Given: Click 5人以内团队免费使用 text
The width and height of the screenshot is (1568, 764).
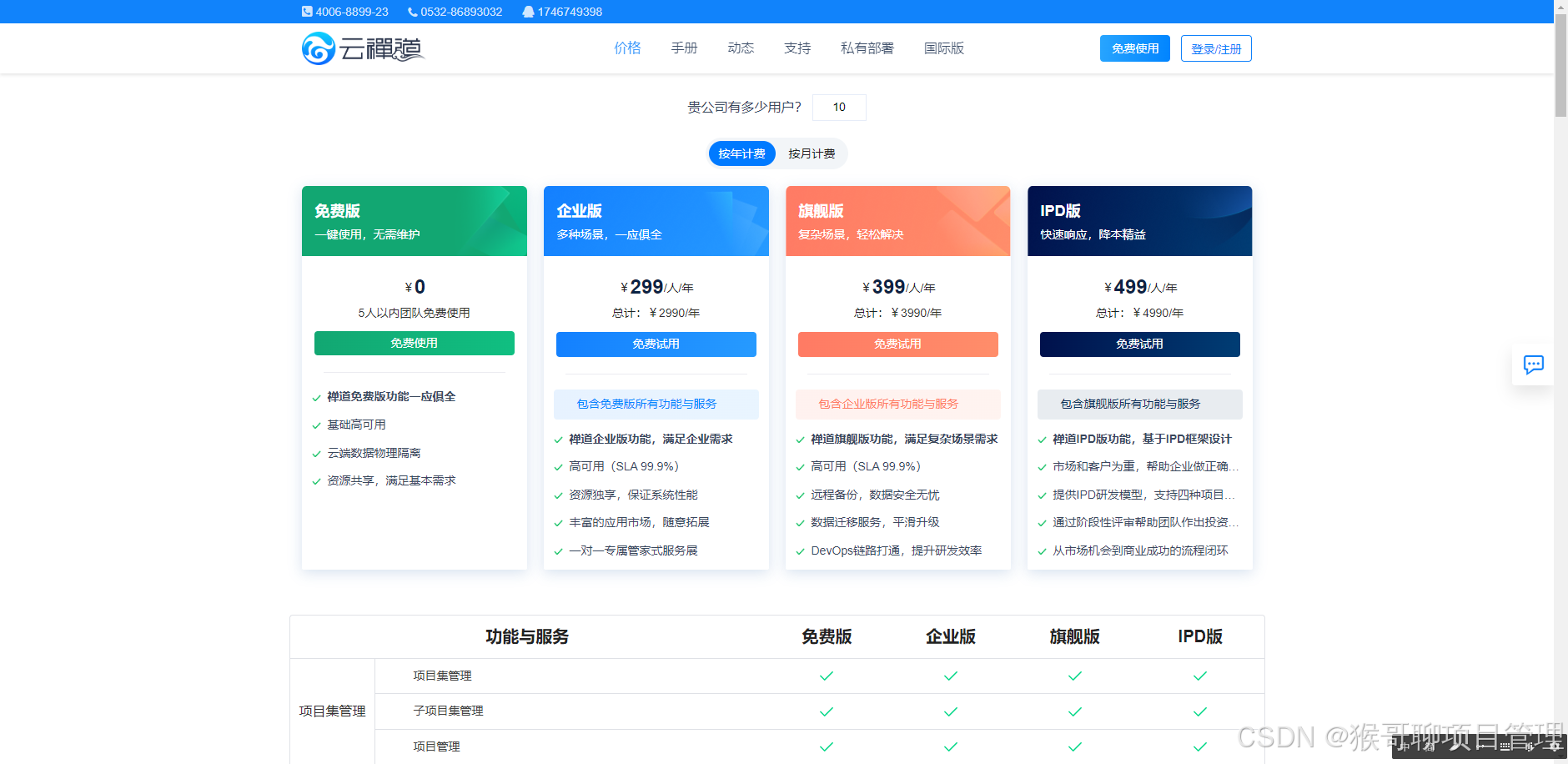Looking at the screenshot, I should tap(415, 313).
